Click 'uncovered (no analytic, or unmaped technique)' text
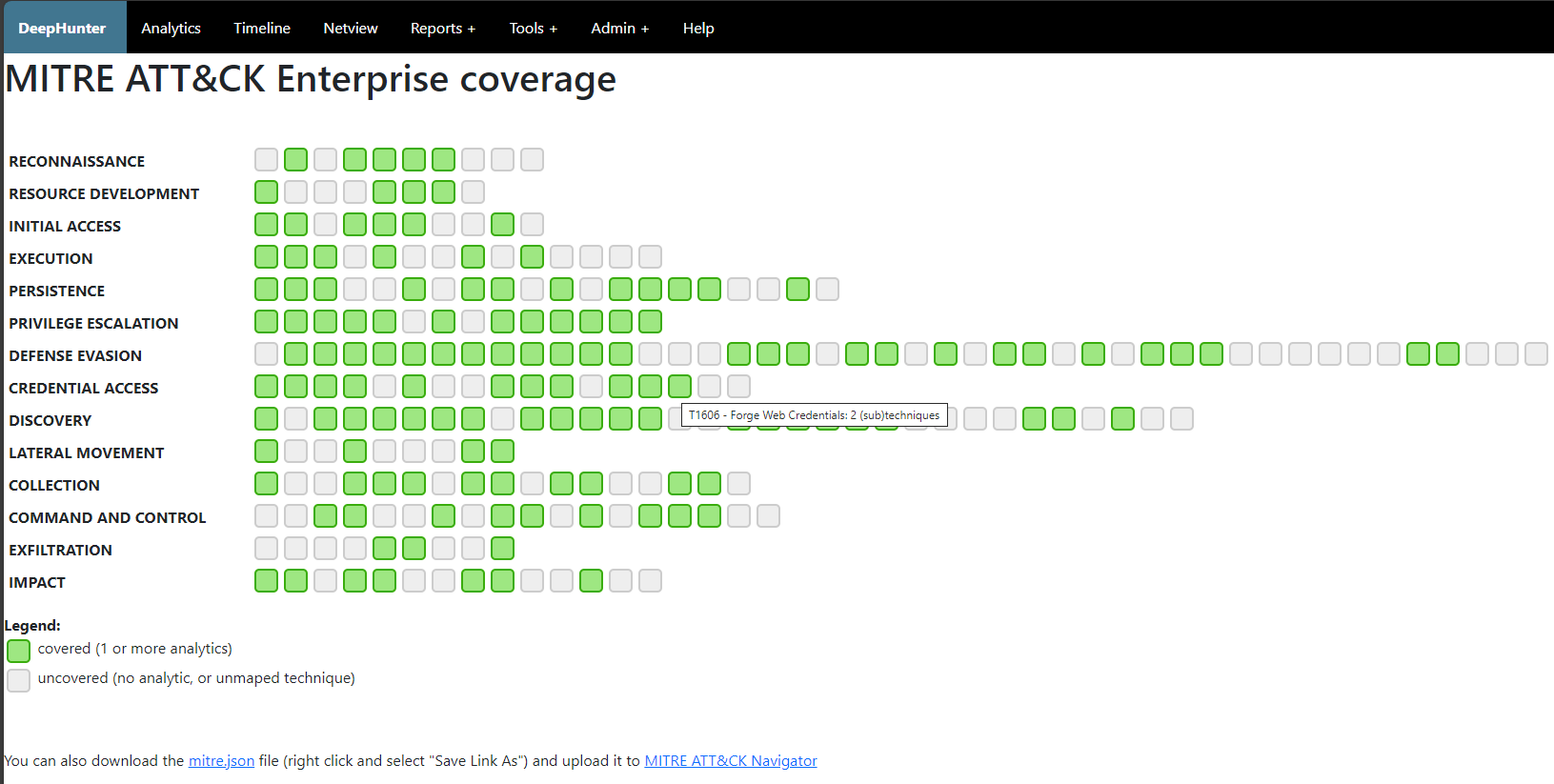 (196, 678)
